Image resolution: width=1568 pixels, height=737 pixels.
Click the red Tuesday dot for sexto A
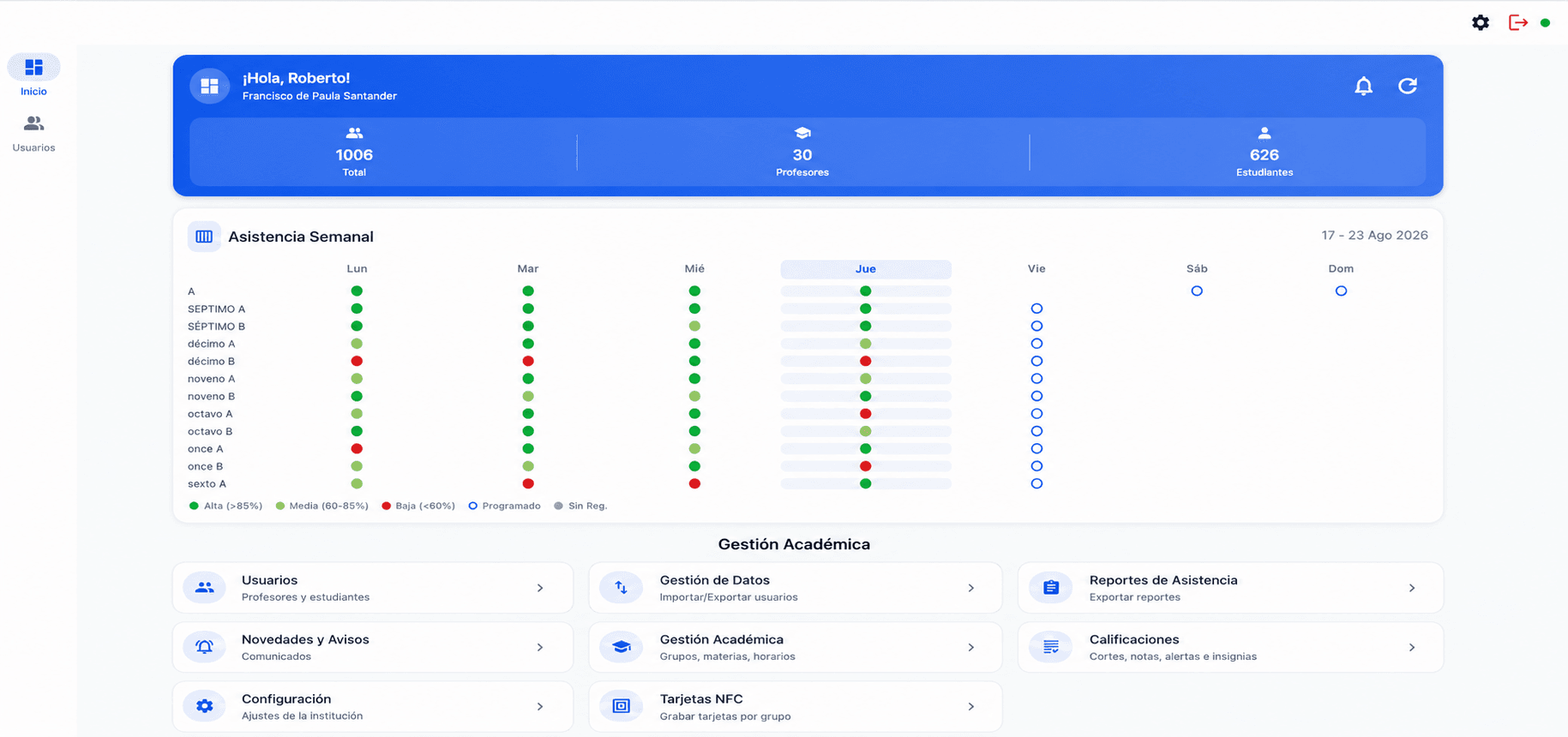[x=528, y=484]
